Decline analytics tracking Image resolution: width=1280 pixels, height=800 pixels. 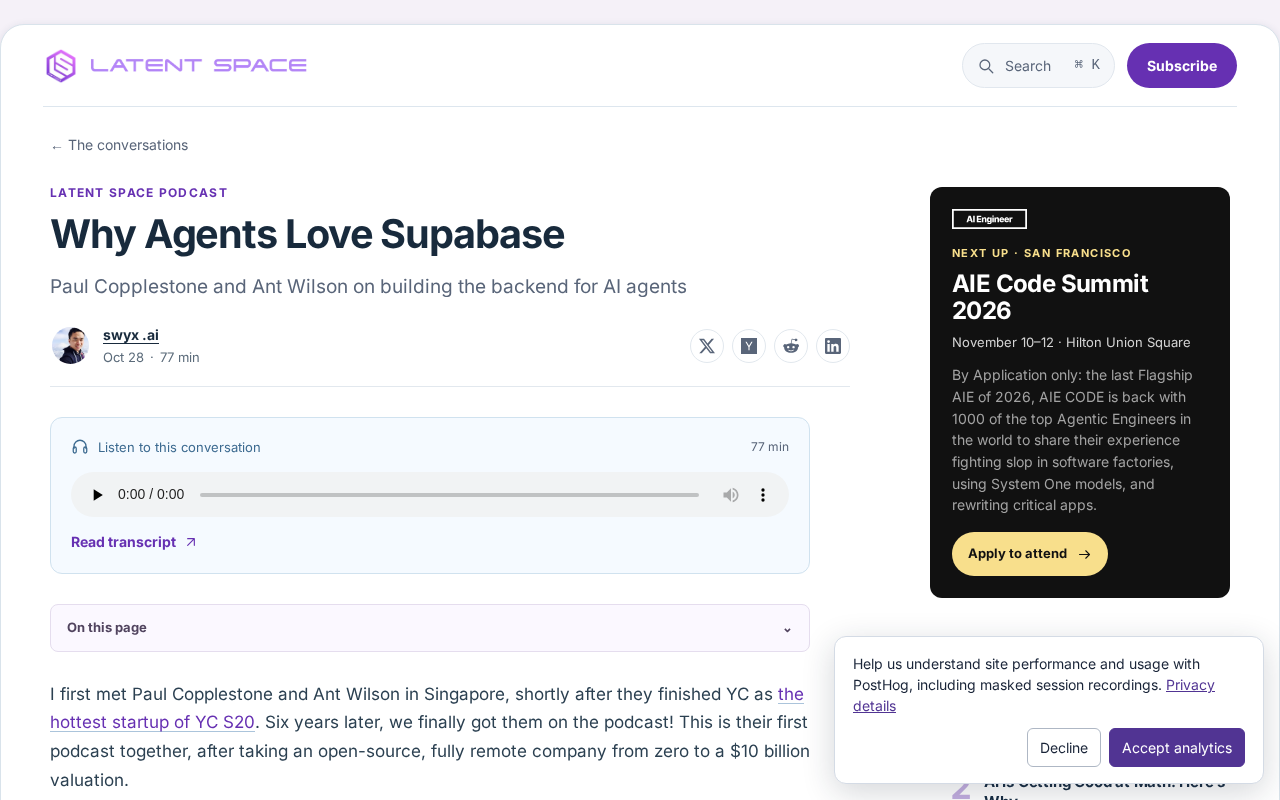click(1064, 748)
